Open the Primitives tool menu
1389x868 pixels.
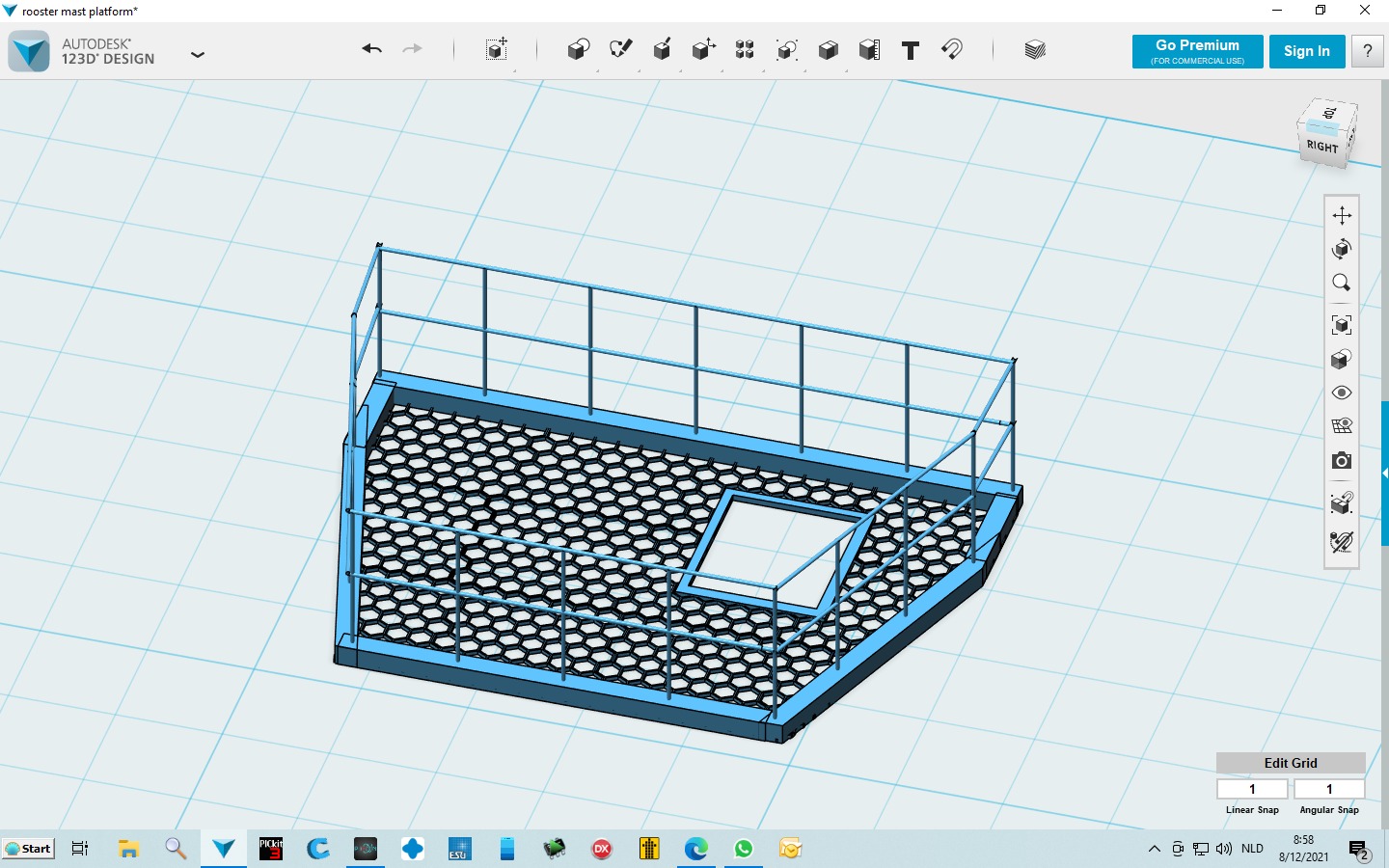(579, 49)
